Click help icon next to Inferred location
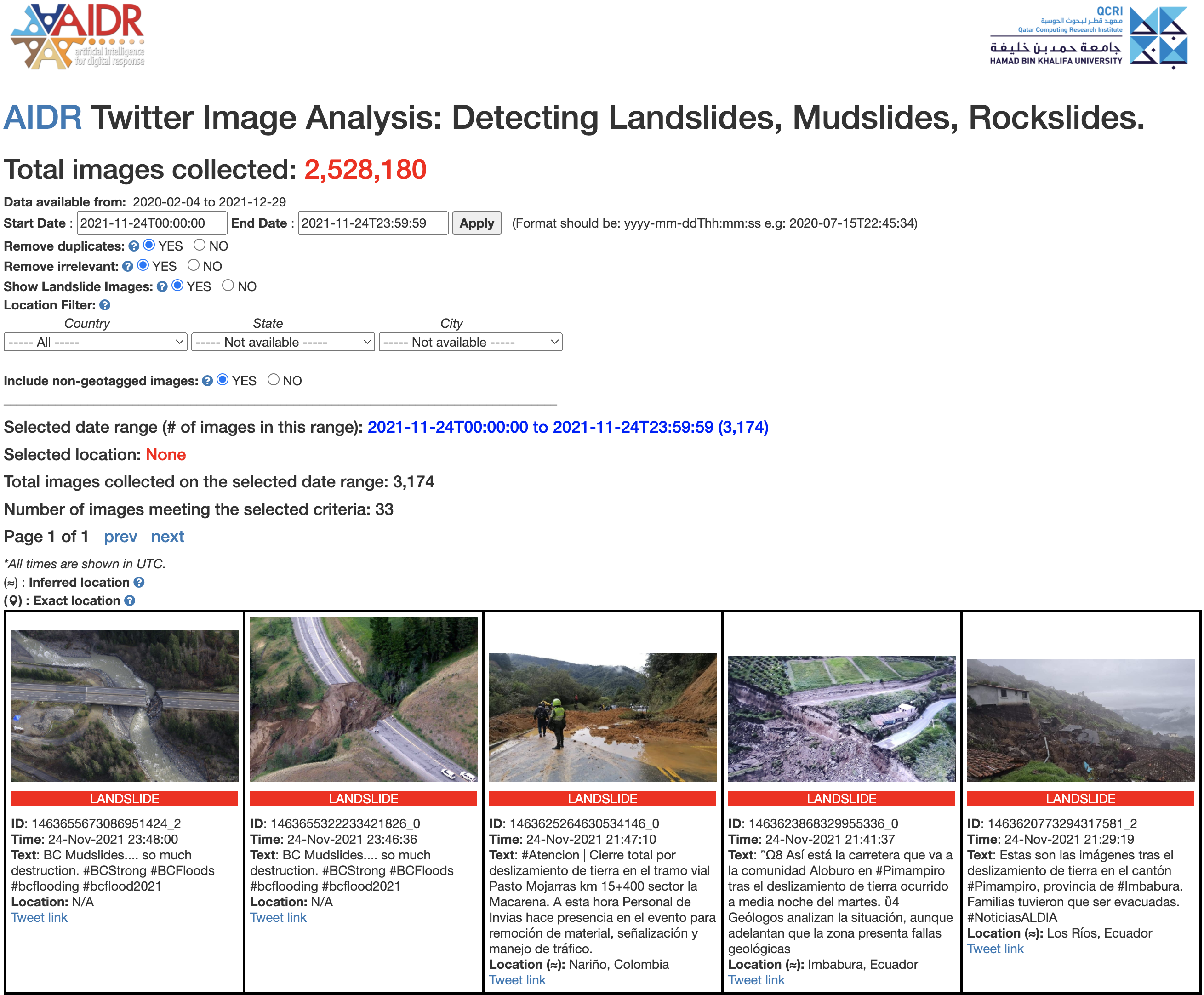 point(139,582)
